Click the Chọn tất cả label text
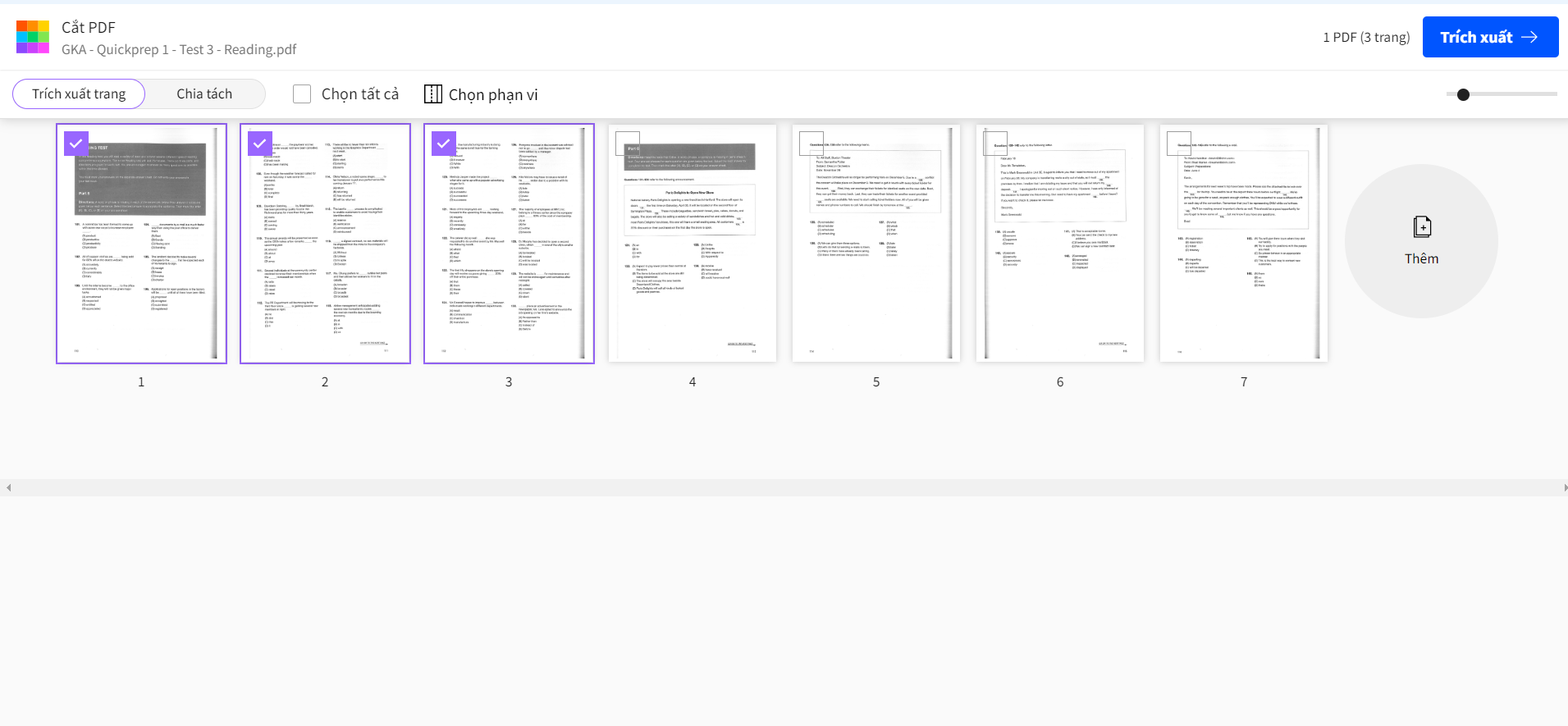This screenshot has width=1568, height=726. pos(360,94)
